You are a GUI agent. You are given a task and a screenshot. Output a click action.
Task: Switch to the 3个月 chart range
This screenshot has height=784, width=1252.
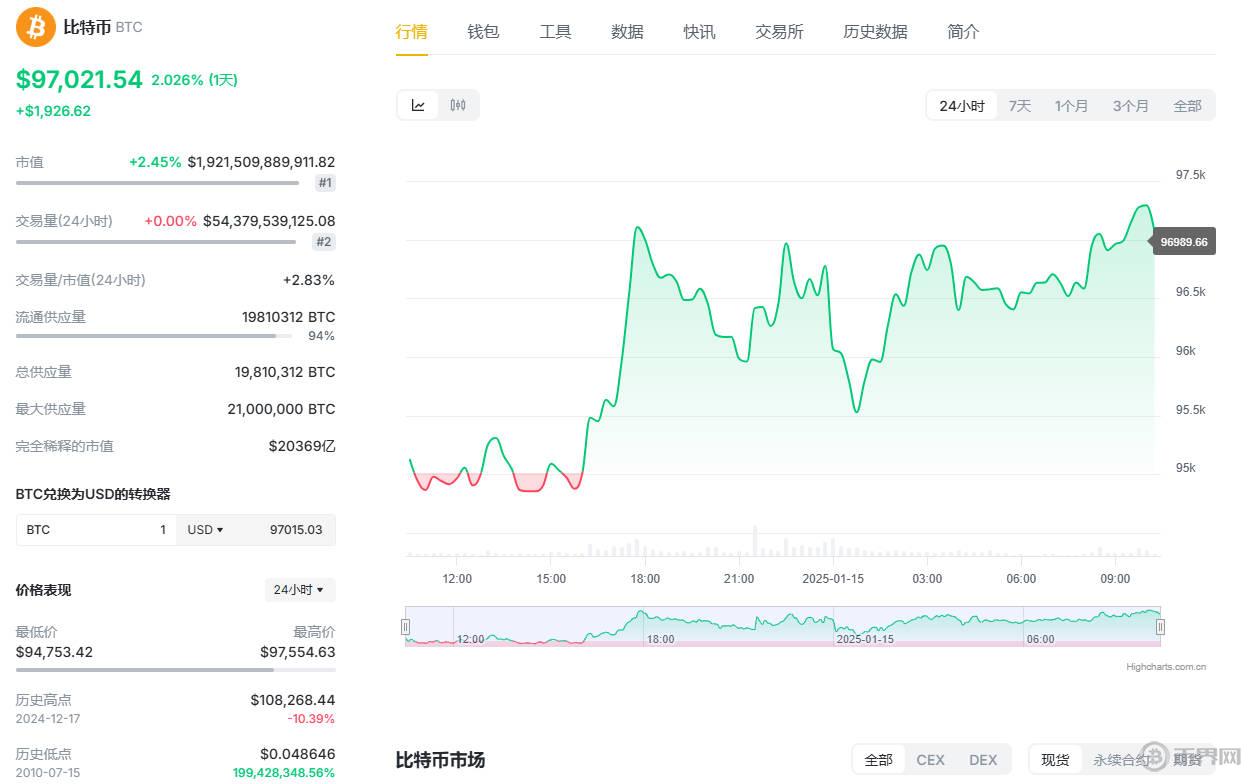[x=1130, y=104]
